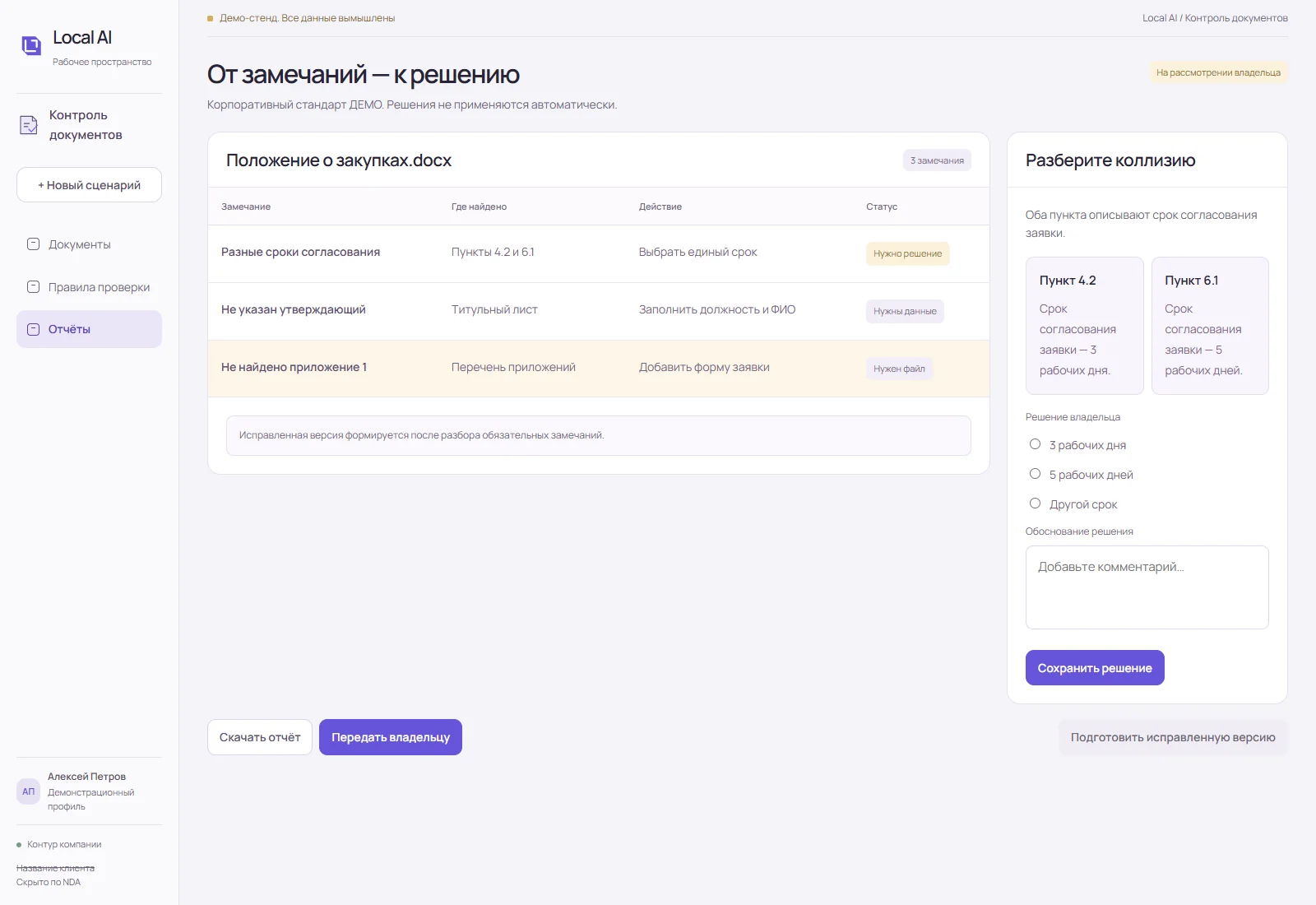The width and height of the screenshot is (1316, 905).
Task: Open Правила проверки in sidebar
Action: point(89,287)
